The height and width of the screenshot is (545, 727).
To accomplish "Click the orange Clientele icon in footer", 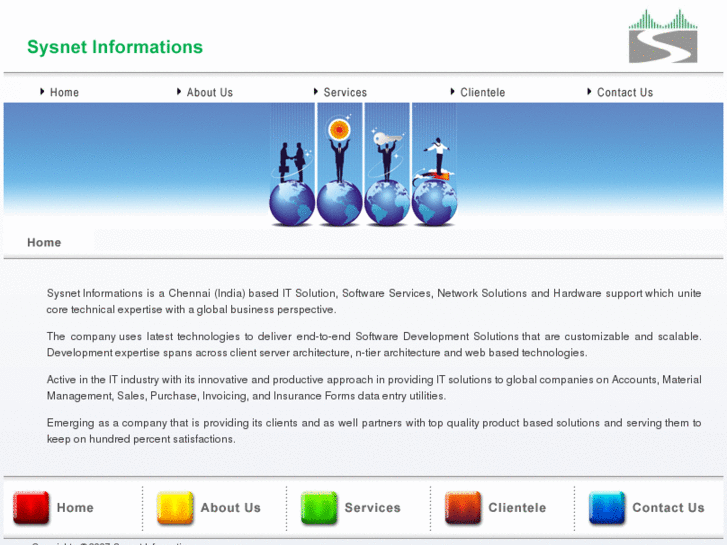I will click(x=463, y=508).
